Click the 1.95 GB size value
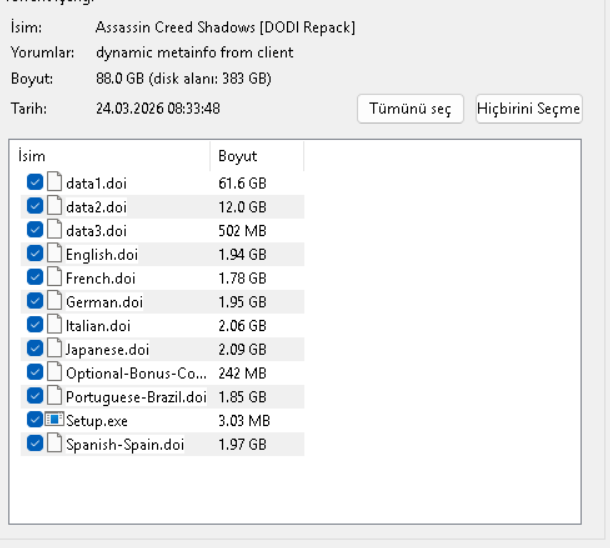 (242, 302)
